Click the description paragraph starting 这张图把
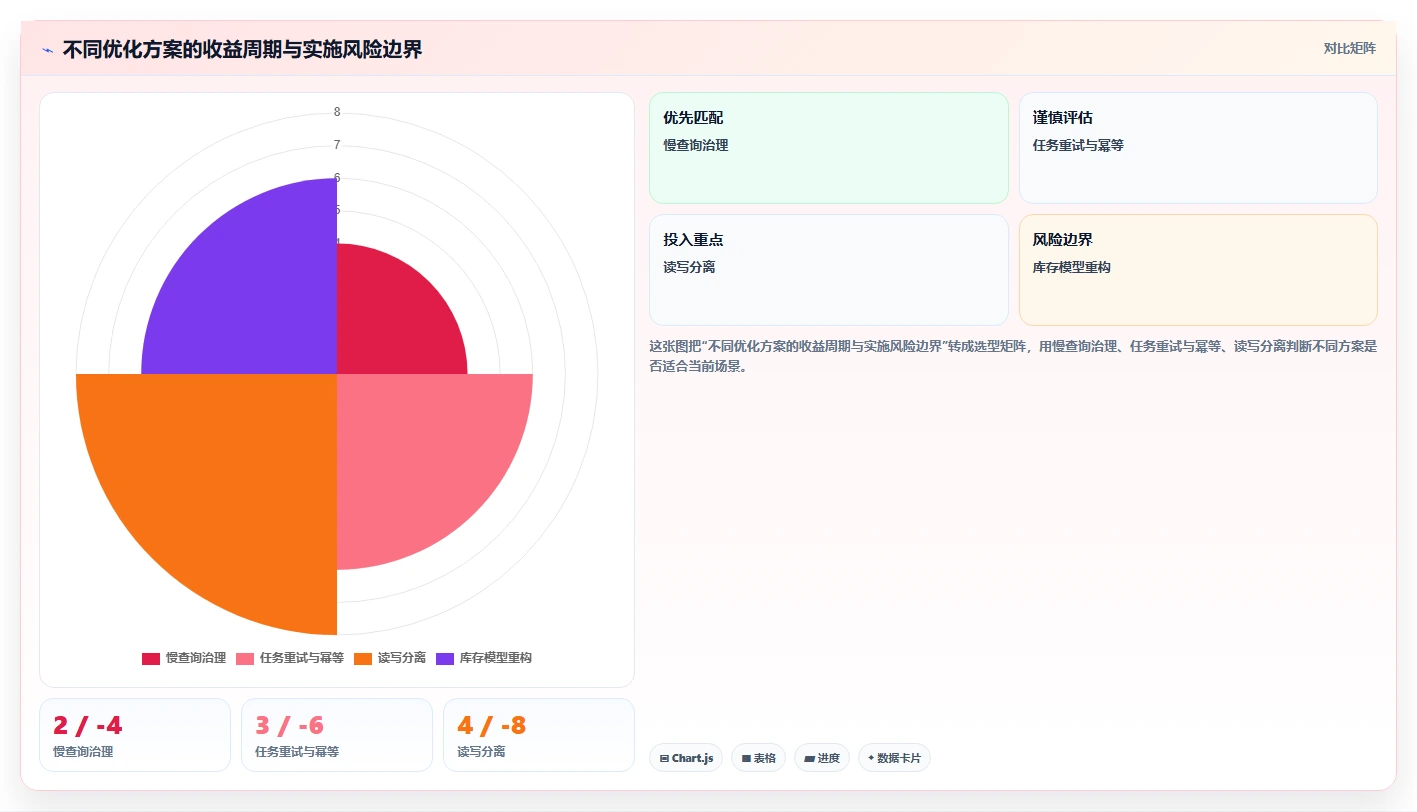 pyautogui.click(x=1013, y=356)
